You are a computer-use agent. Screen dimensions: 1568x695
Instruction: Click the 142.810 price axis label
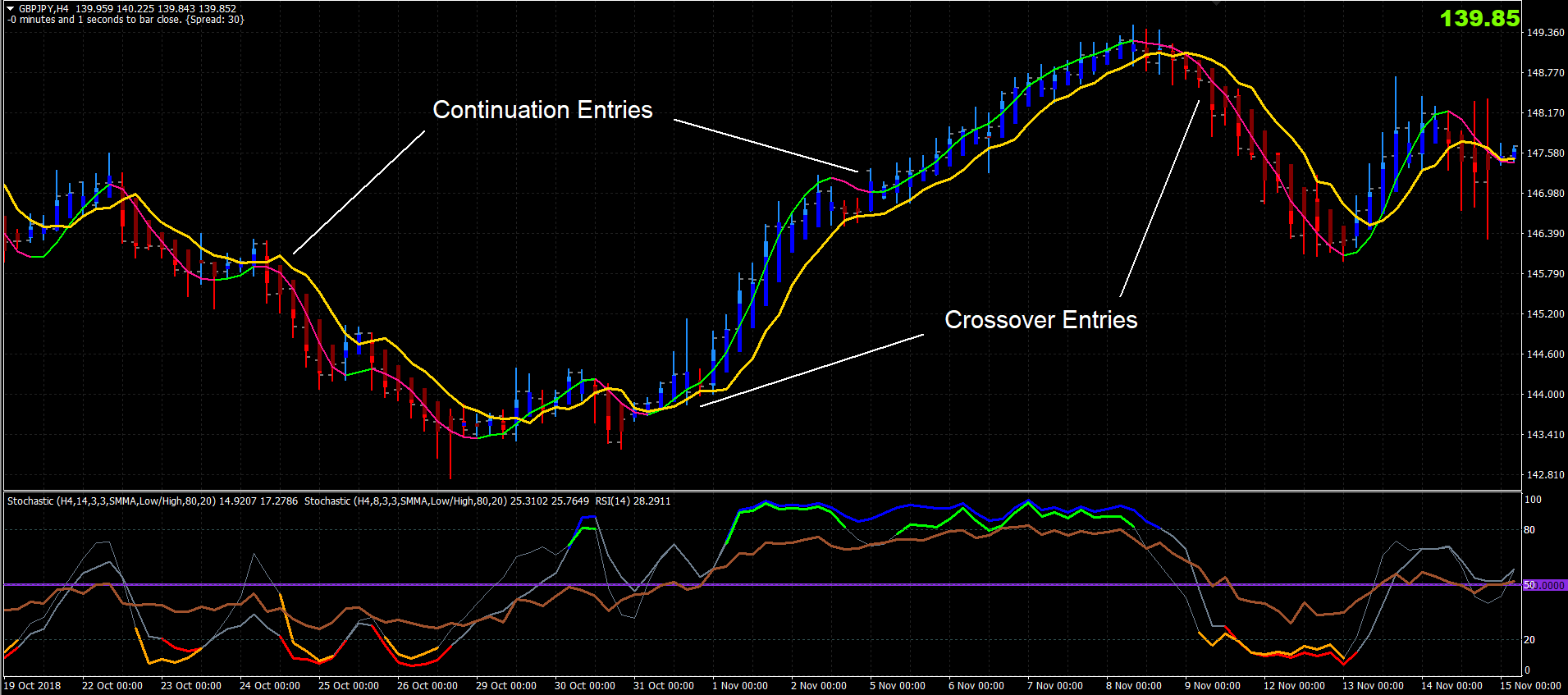click(x=1545, y=475)
